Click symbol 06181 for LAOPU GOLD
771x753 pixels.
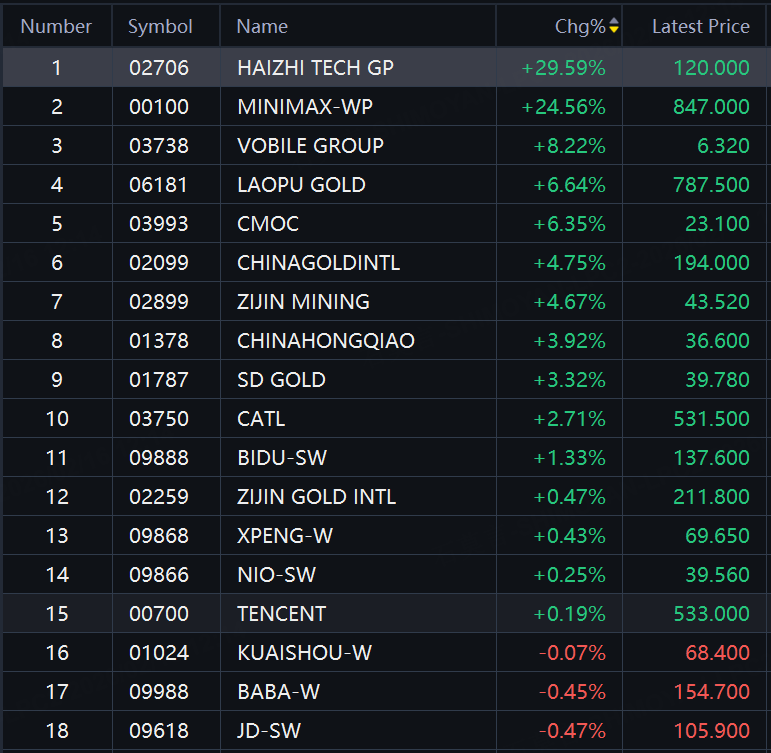tap(158, 185)
